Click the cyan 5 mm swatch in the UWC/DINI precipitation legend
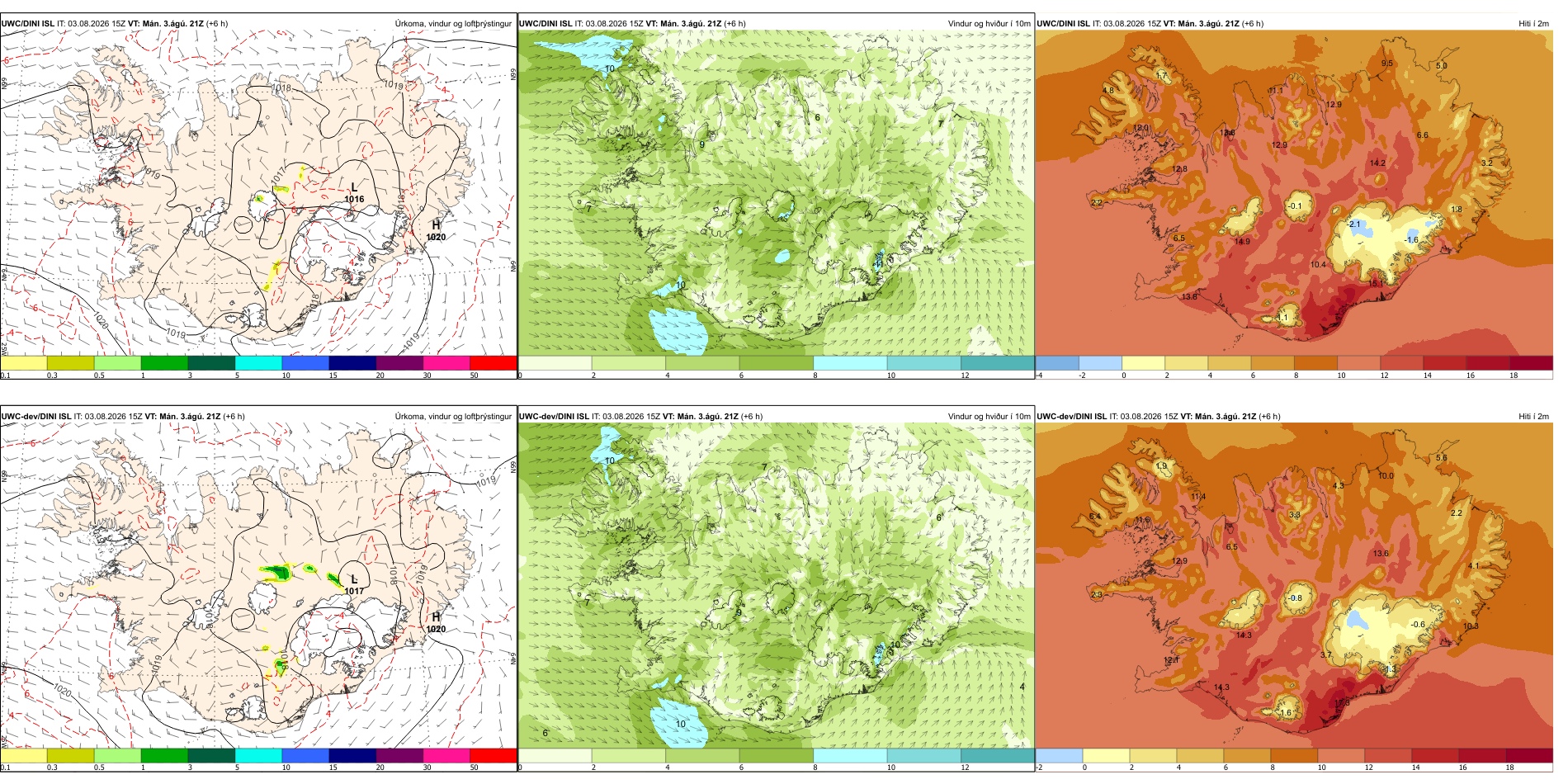The height and width of the screenshot is (784, 1568). point(258,362)
